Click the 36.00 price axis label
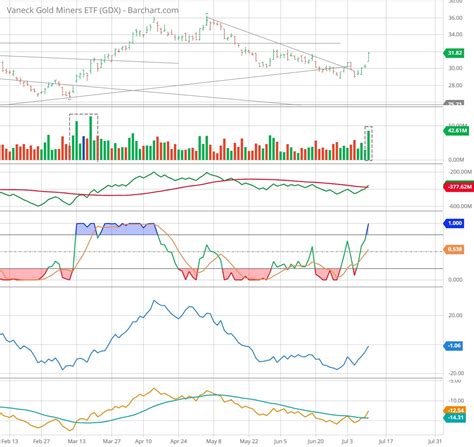The width and height of the screenshot is (474, 447). pyautogui.click(x=455, y=18)
